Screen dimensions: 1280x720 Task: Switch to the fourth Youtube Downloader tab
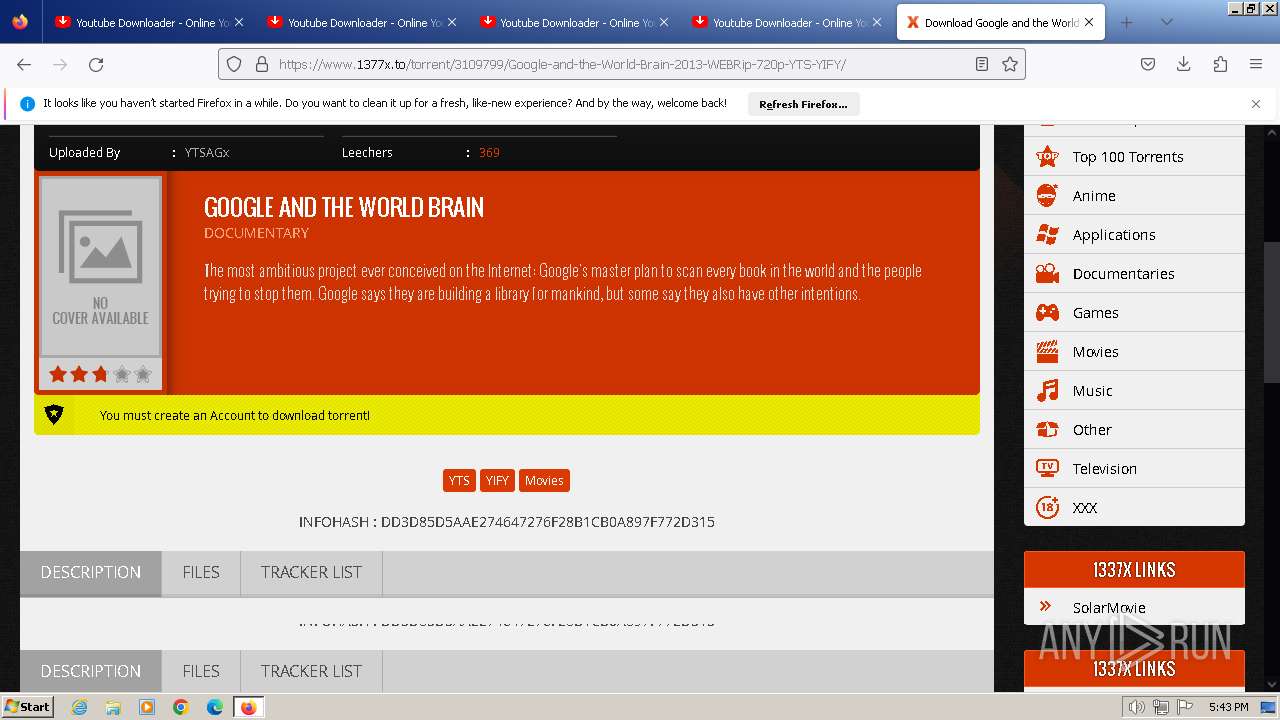coord(785,22)
